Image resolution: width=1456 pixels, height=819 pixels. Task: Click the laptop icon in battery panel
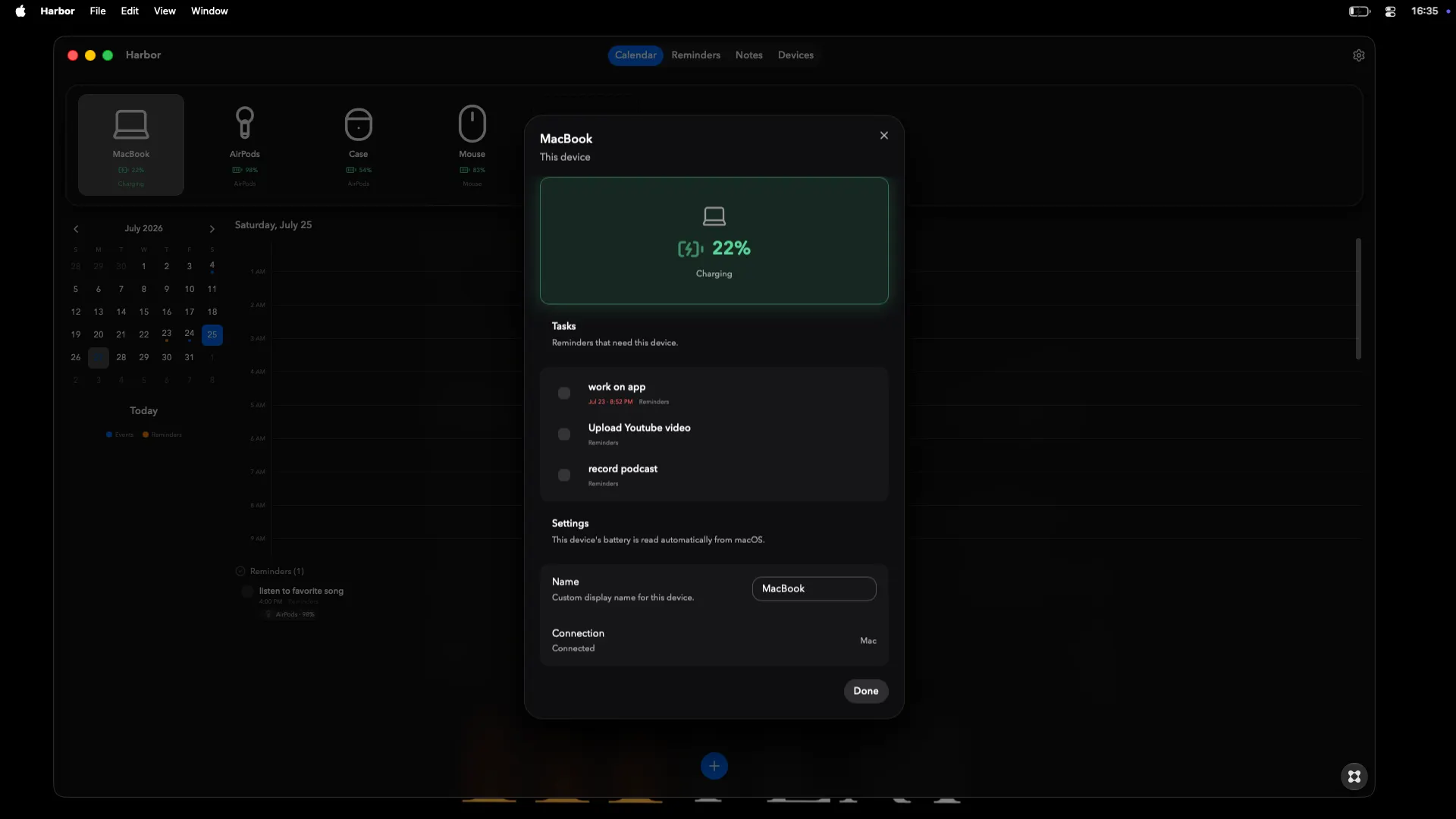(x=714, y=217)
